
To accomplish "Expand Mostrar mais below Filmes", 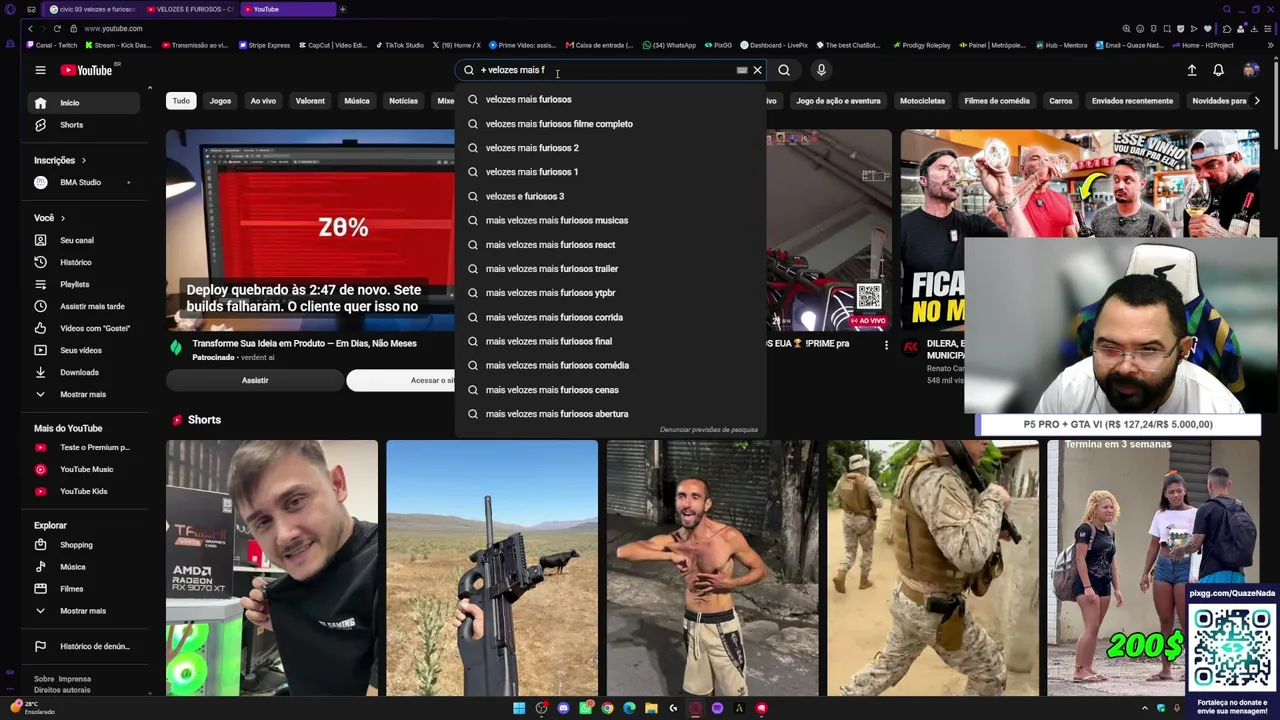I will 85,611.
